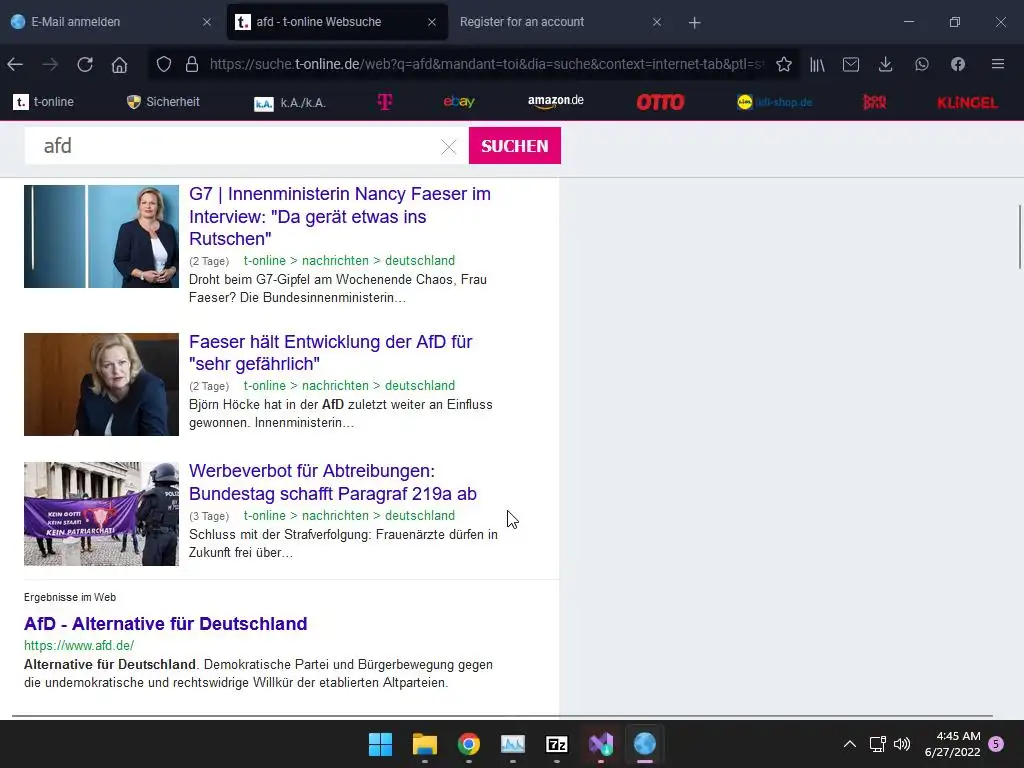1024x768 pixels.
Task: Click the 'Ergebnisse im Web' heading
Action: [x=70, y=597]
